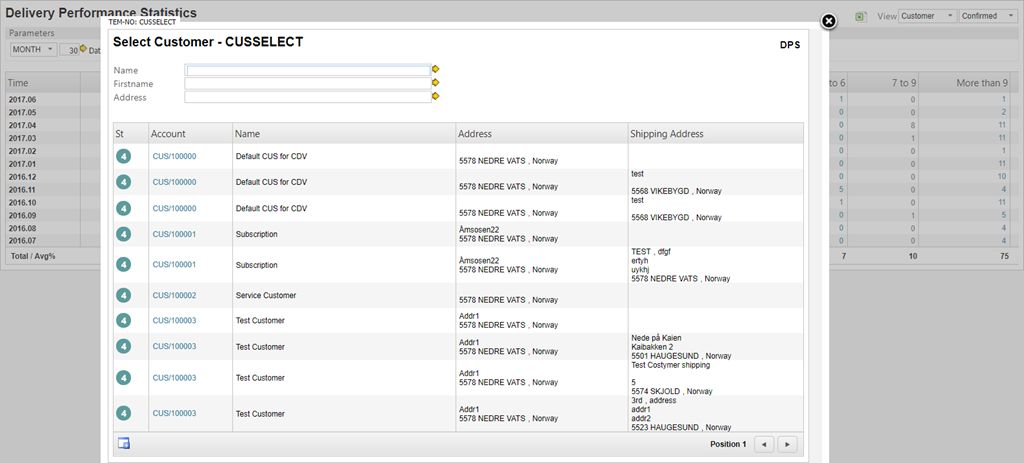Open the Customer view dropdown
This screenshot has width=1024, height=463.
tap(927, 16)
